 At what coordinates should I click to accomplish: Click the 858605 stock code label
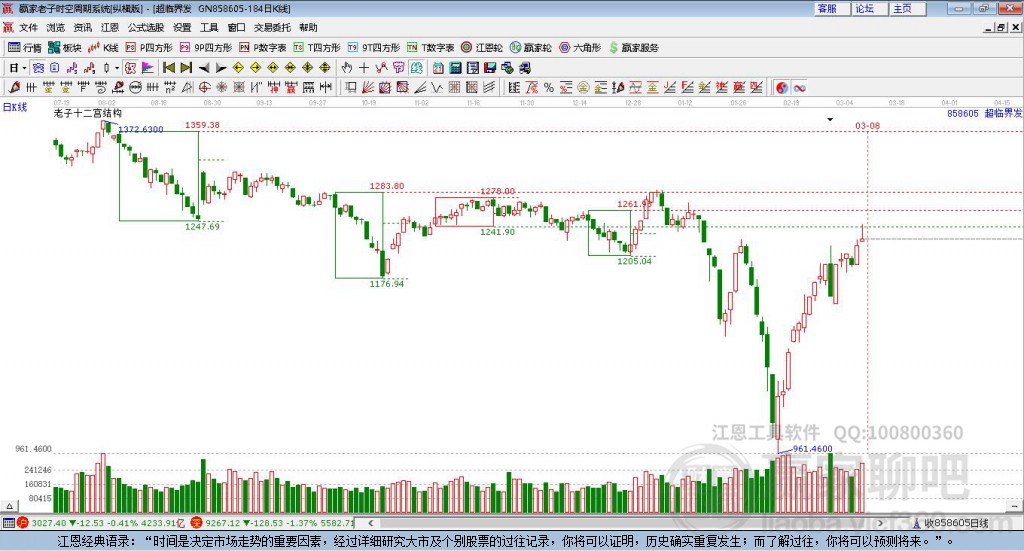(x=963, y=114)
